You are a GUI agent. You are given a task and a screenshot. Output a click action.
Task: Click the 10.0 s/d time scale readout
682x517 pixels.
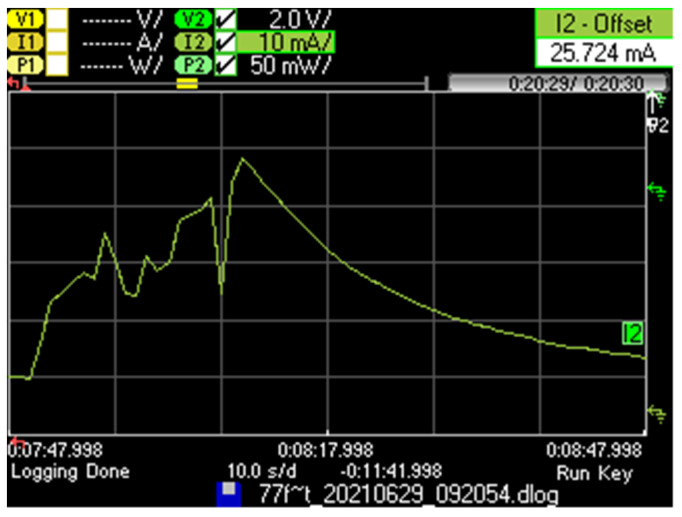pos(258,470)
